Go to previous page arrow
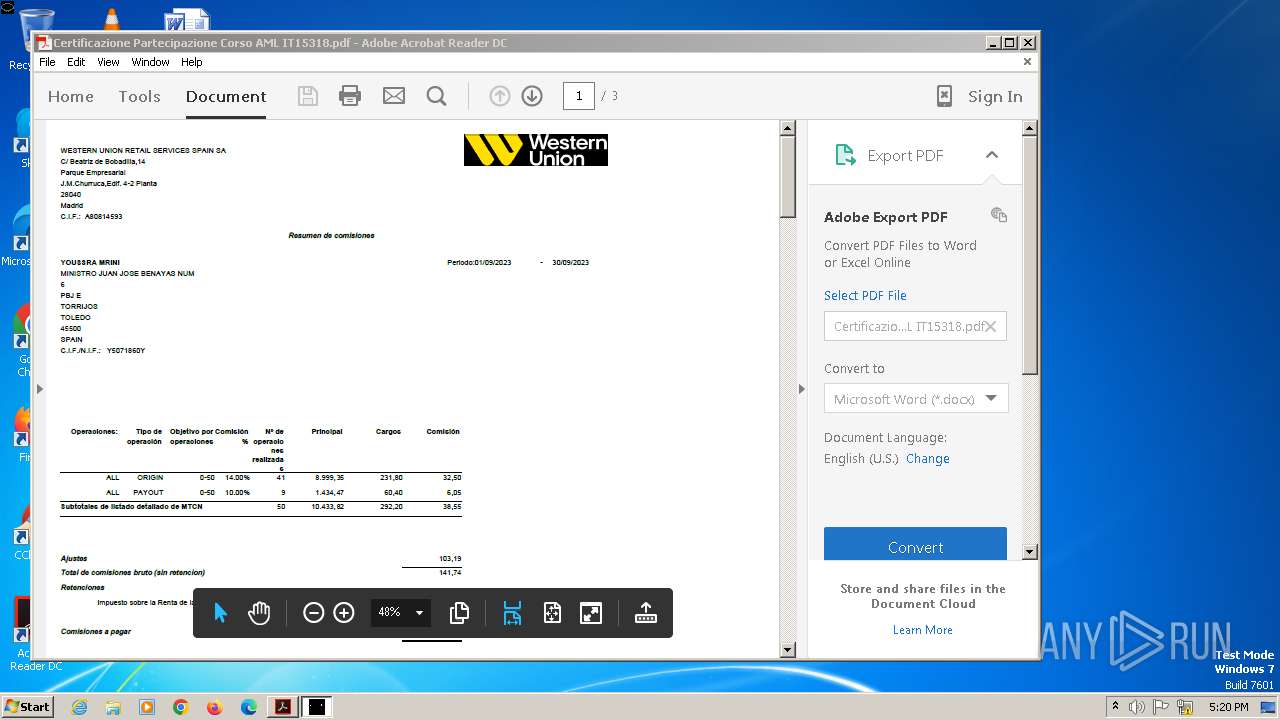1280x720 pixels. tap(500, 96)
